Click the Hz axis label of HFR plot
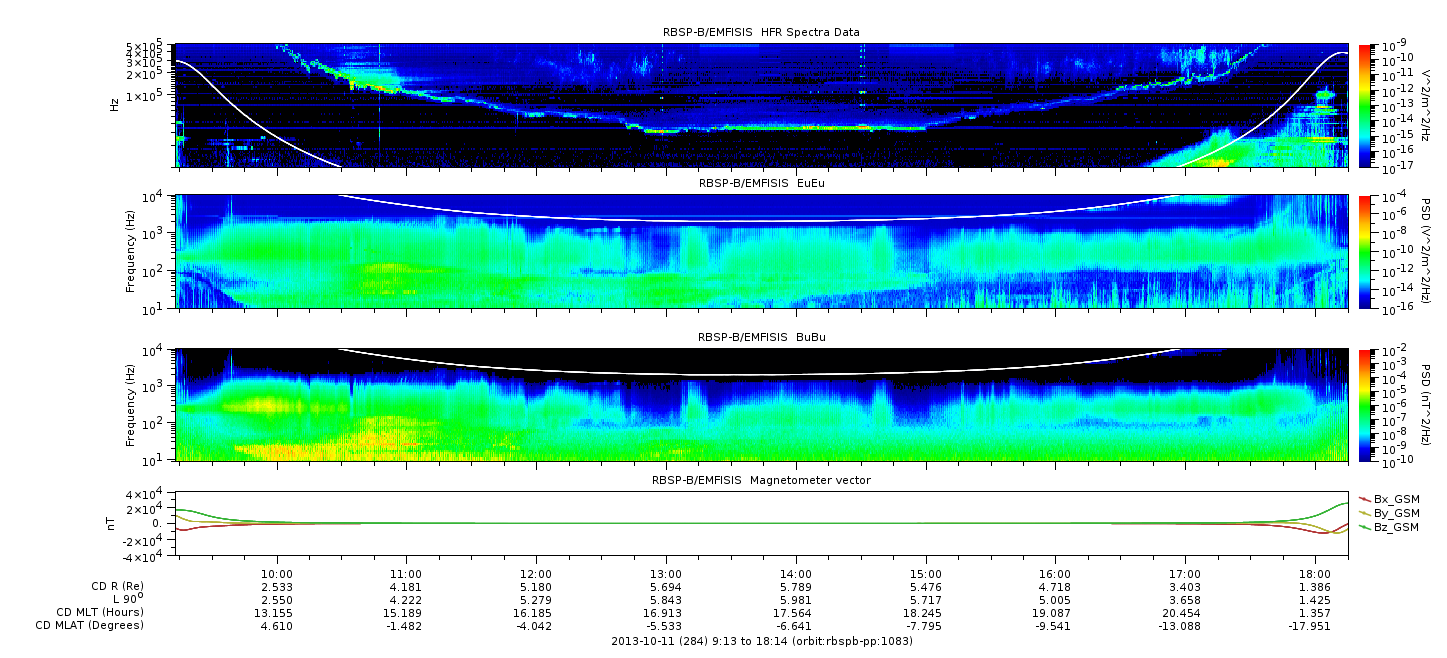Image resolution: width=1447 pixels, height=658 pixels. coord(116,104)
